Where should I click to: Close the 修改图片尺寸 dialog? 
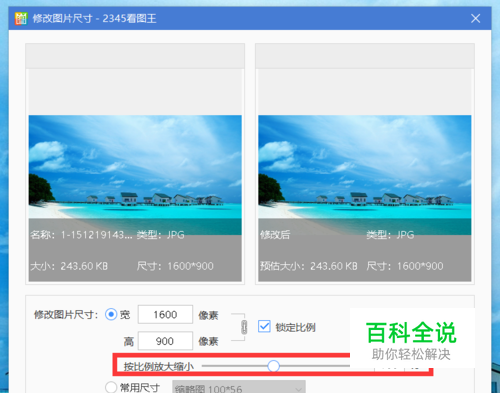pyautogui.click(x=475, y=18)
